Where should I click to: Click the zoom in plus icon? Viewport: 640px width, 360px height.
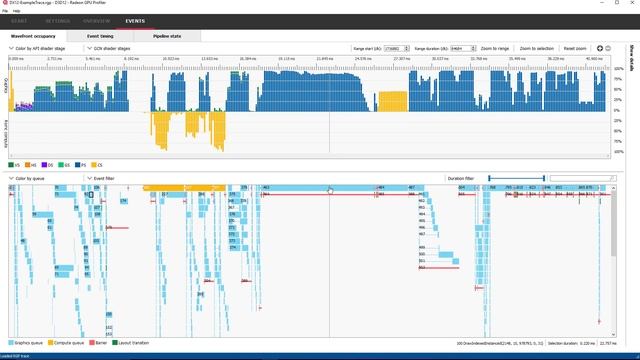pos(600,49)
